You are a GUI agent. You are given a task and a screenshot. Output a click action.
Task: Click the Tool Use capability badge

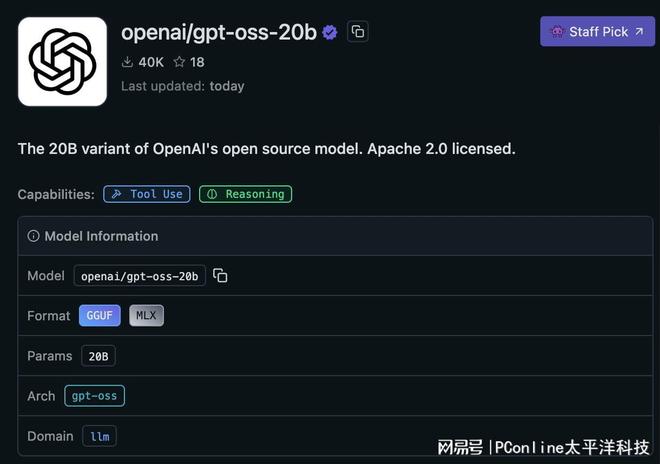pos(147,194)
